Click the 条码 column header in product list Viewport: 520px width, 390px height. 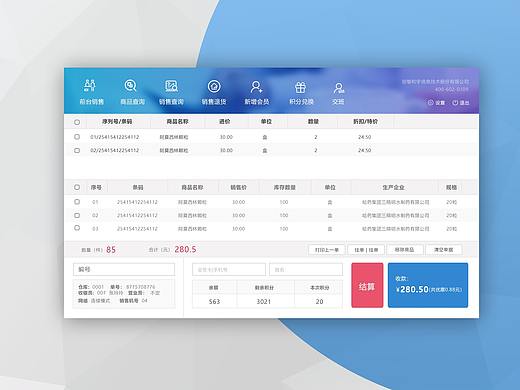138,188
